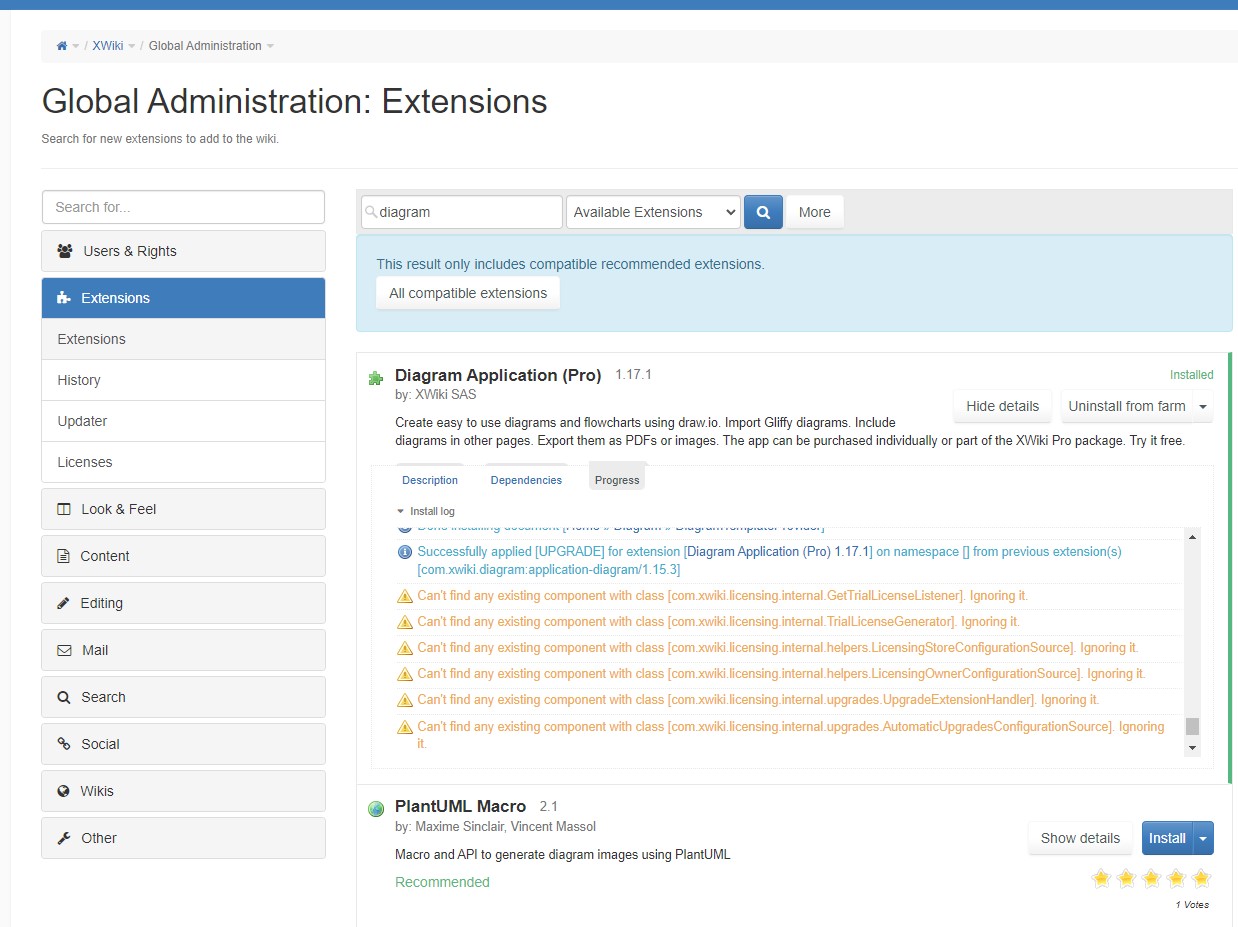This screenshot has height=927, width=1238.
Task: Click the install log scrollbar down arrow
Action: click(1192, 747)
